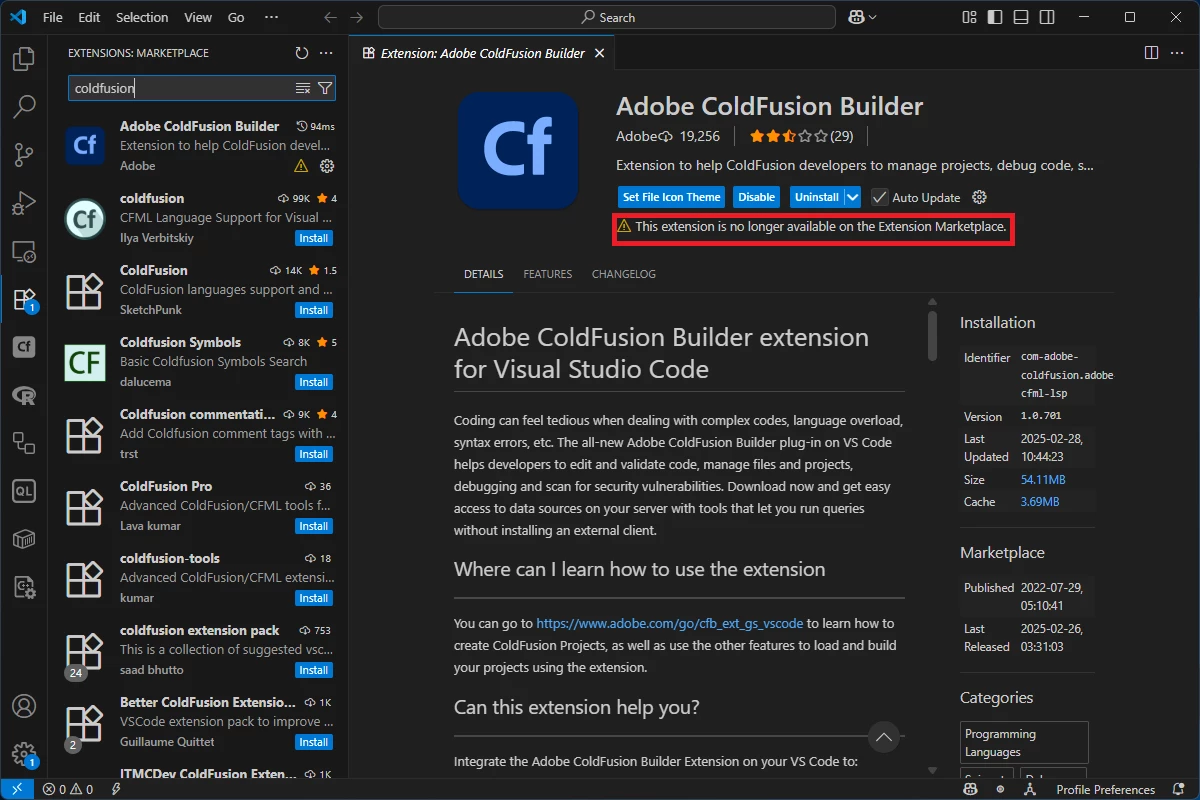
Task: Open notifications bell in the status bar
Action: point(1176,789)
